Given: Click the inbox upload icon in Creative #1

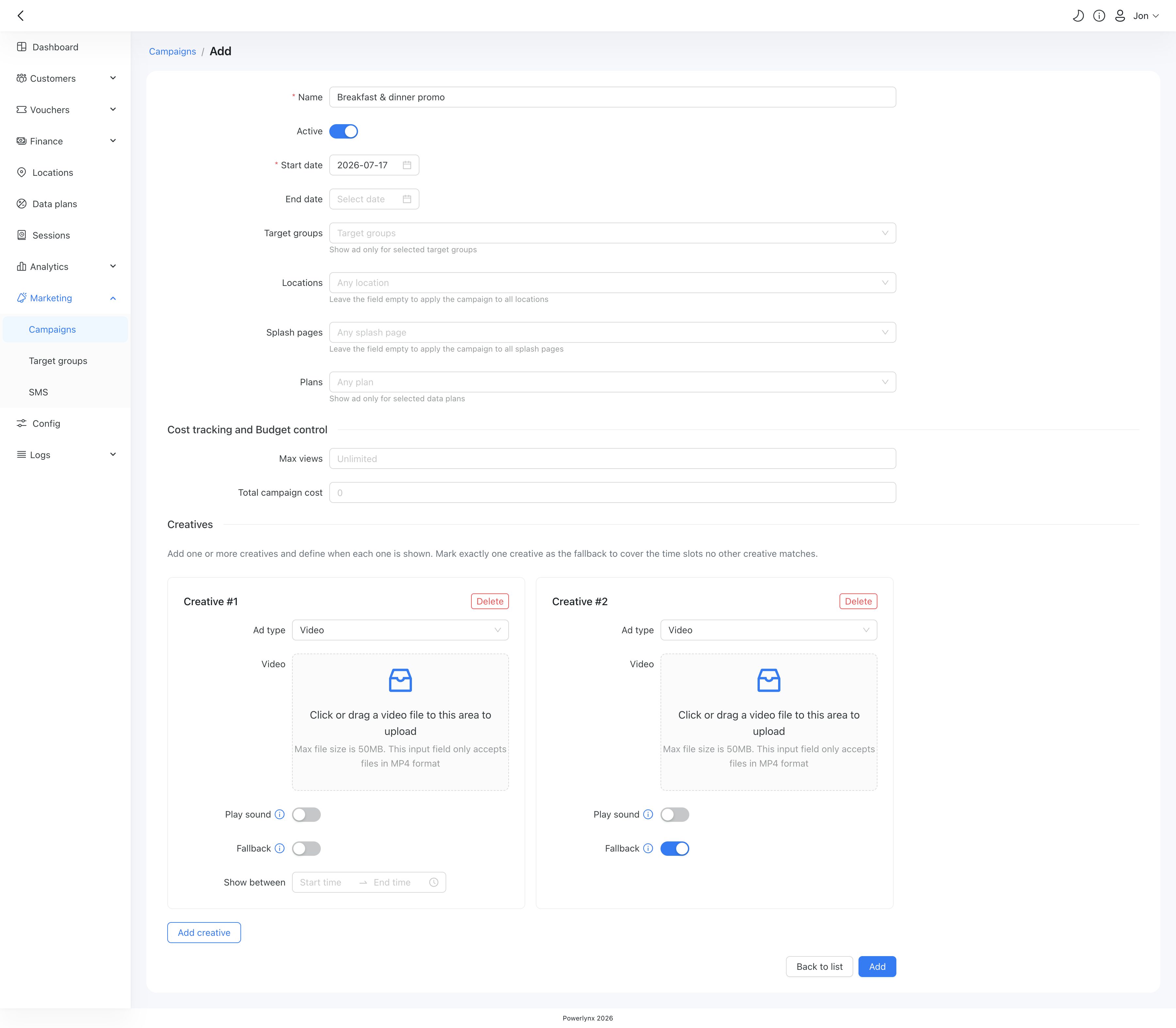Looking at the screenshot, I should coord(400,680).
